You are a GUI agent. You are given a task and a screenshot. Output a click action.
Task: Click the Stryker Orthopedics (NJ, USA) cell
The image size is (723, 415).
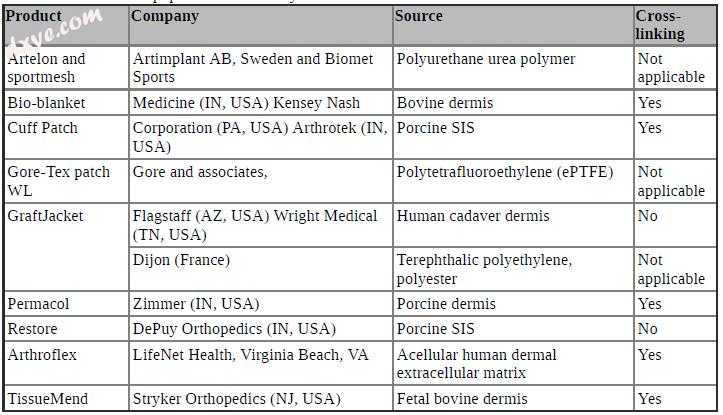(x=261, y=398)
